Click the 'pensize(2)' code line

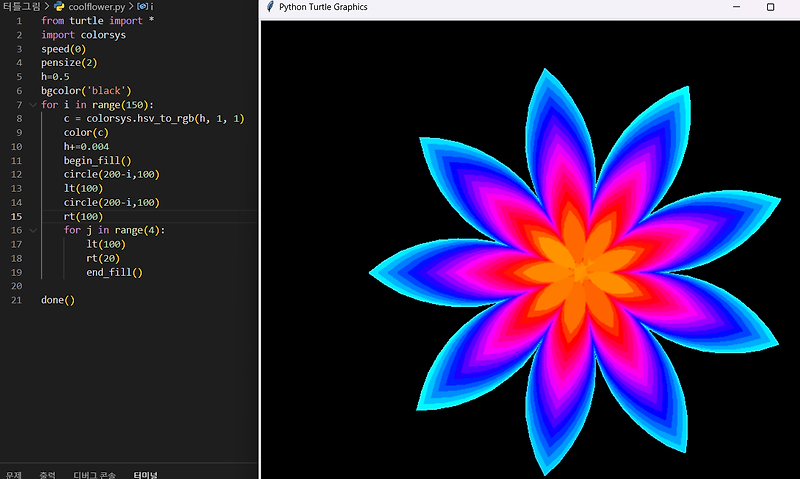69,63
